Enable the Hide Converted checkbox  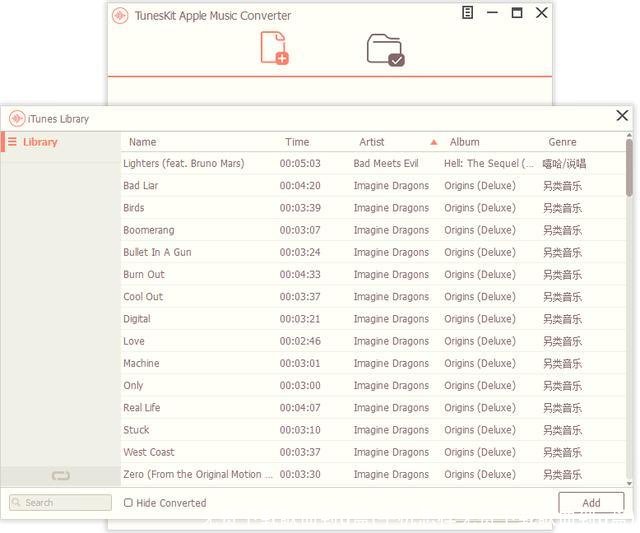click(x=128, y=503)
